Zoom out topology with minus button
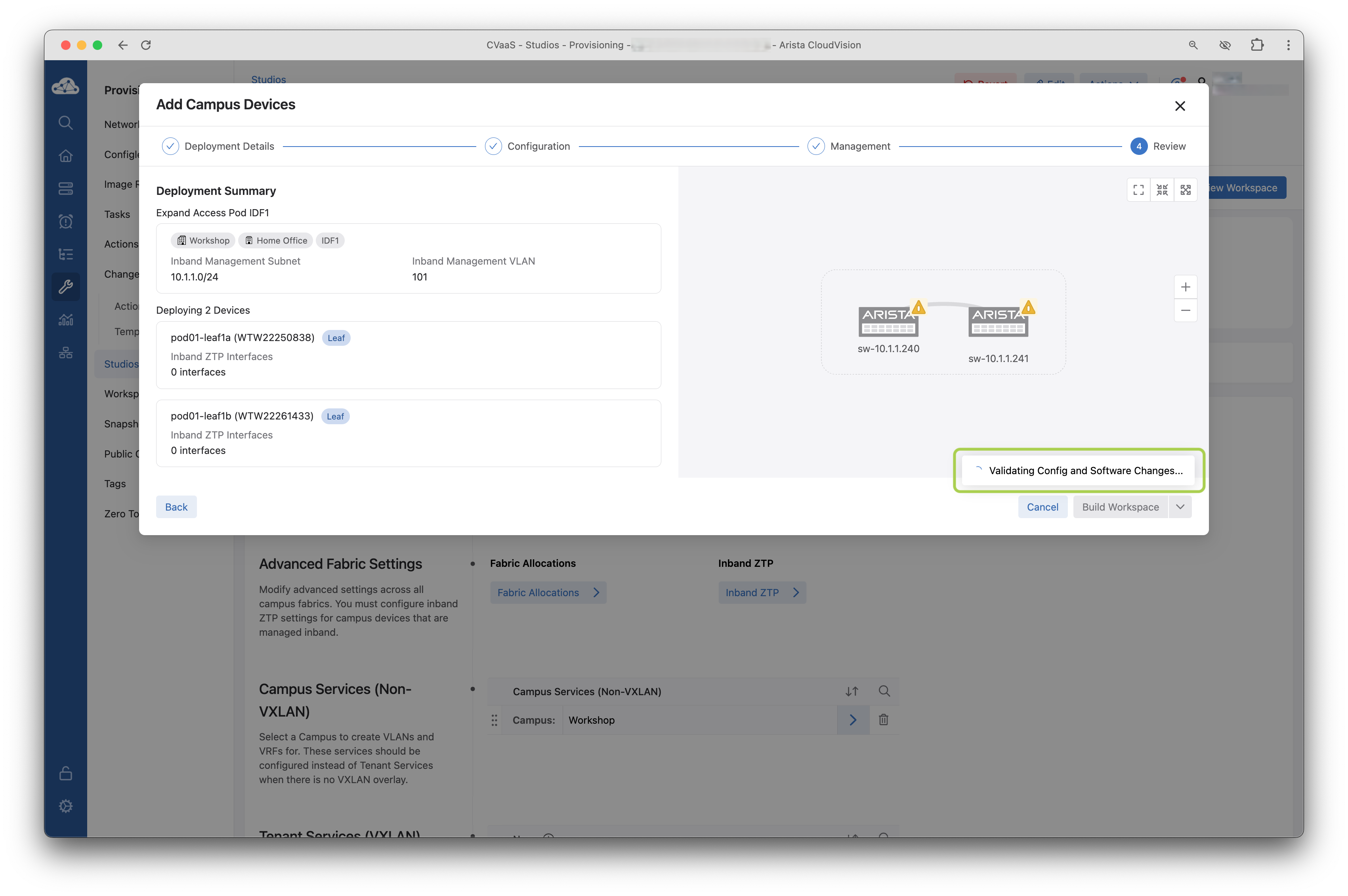1348x896 pixels. click(1185, 310)
